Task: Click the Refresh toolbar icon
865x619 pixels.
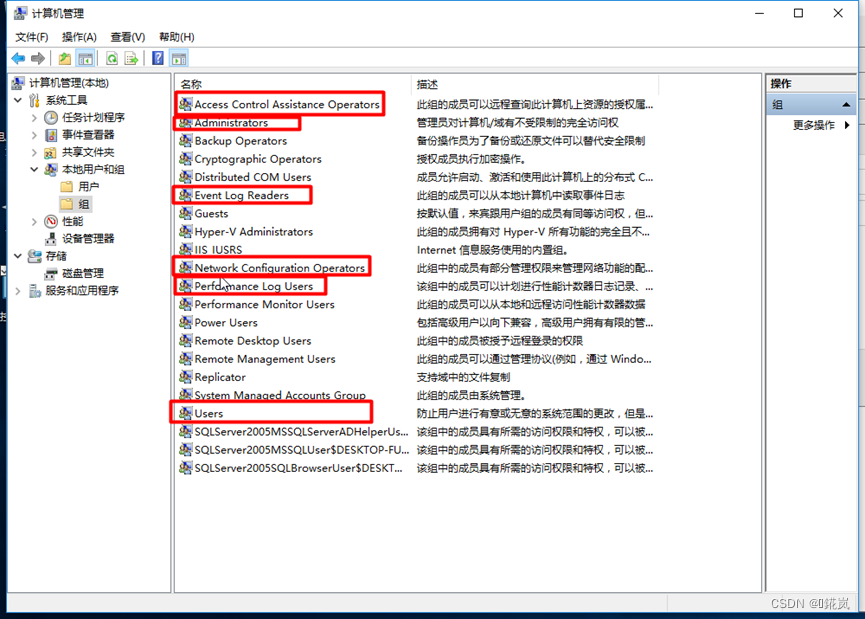Action: (112, 58)
